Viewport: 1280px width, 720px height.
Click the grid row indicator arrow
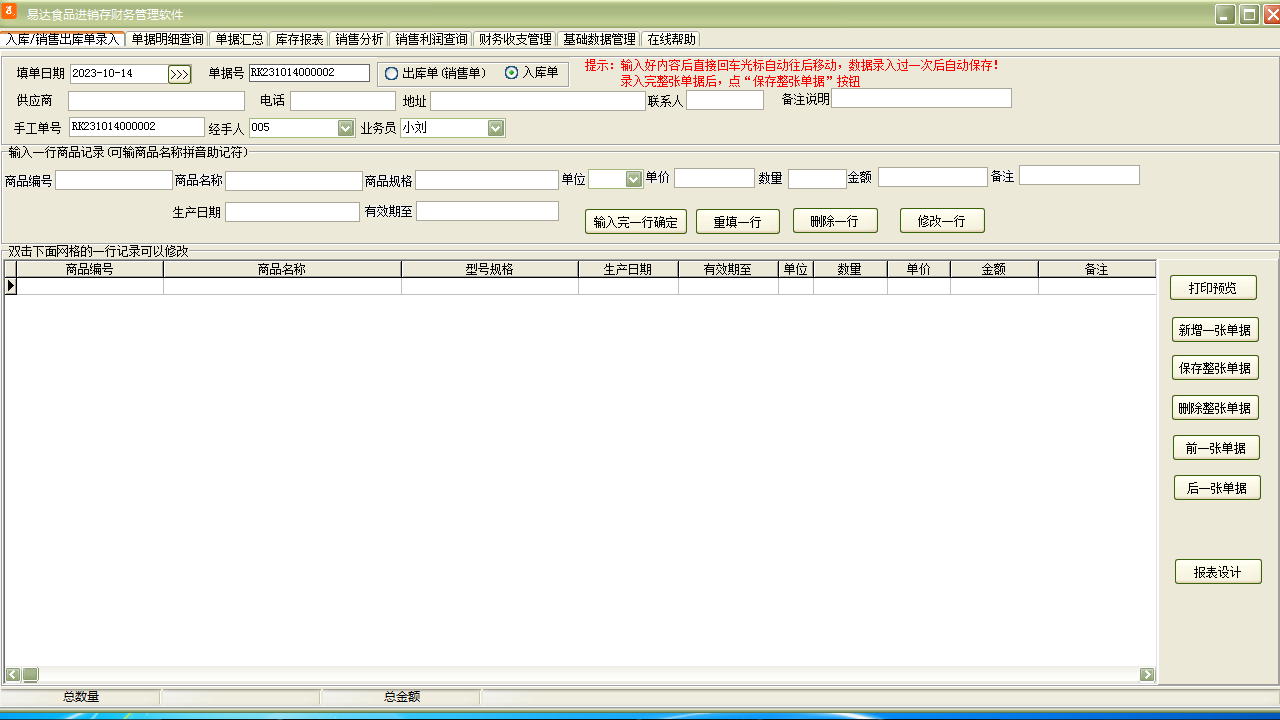pos(11,286)
